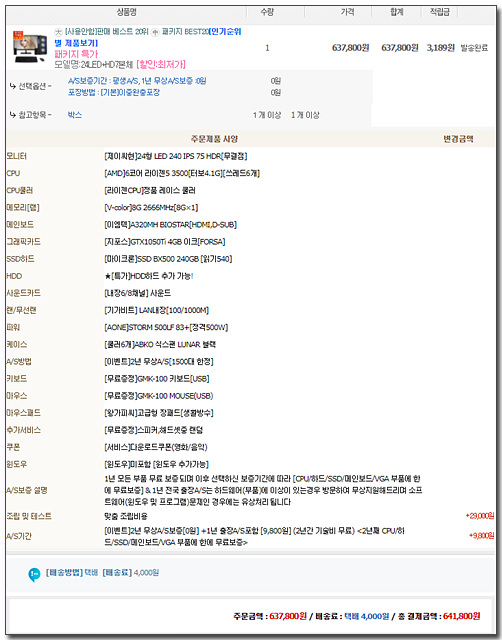Click the +29,000원 change amount

tap(480, 516)
